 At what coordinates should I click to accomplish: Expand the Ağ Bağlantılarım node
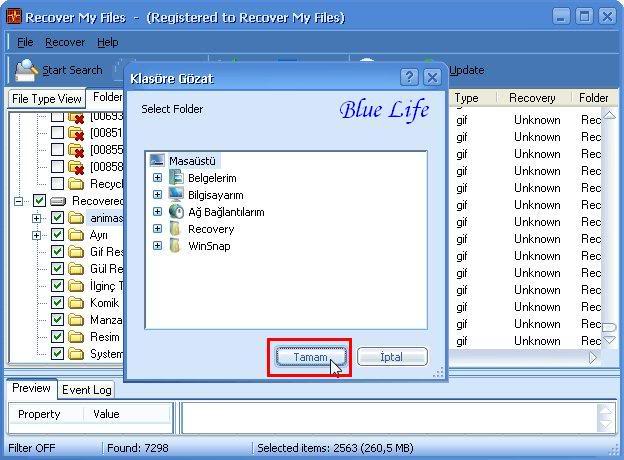158,212
